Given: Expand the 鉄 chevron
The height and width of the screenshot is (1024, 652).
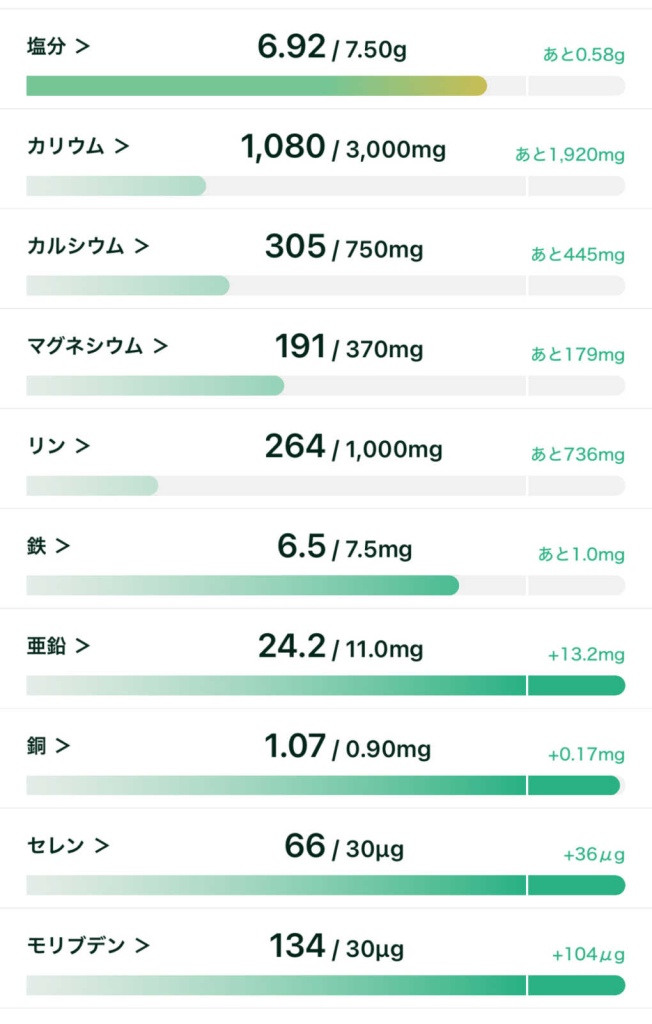Looking at the screenshot, I should (x=63, y=546).
